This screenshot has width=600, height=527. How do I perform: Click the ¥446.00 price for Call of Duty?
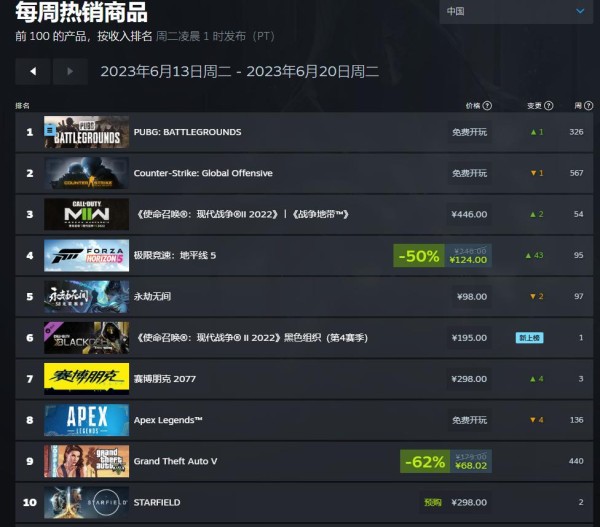click(x=469, y=214)
